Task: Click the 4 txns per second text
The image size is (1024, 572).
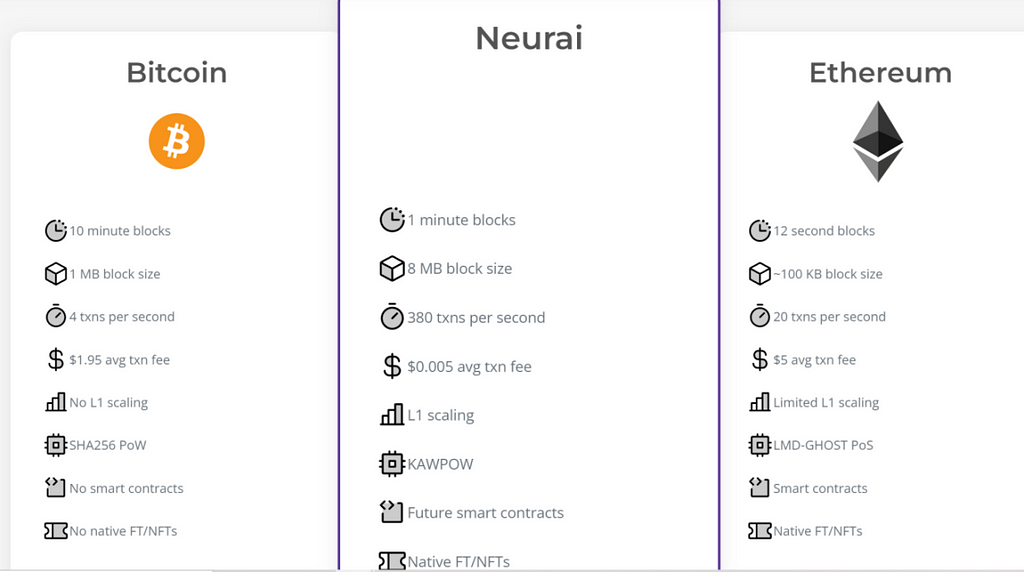Action: coord(122,317)
